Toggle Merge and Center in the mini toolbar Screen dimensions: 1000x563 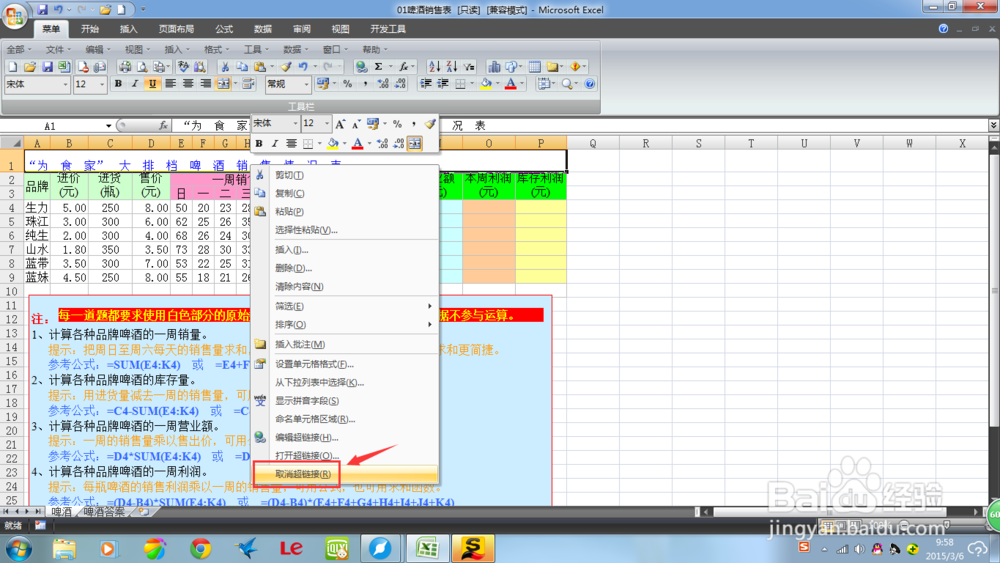click(415, 143)
